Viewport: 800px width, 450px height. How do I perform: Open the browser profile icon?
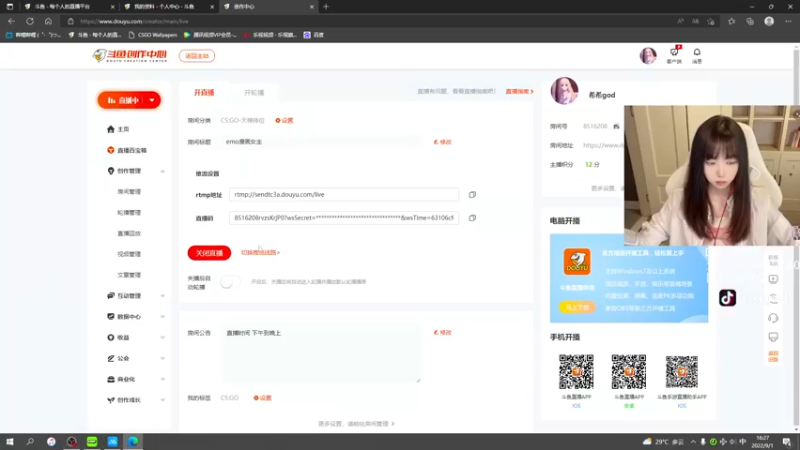tap(769, 21)
